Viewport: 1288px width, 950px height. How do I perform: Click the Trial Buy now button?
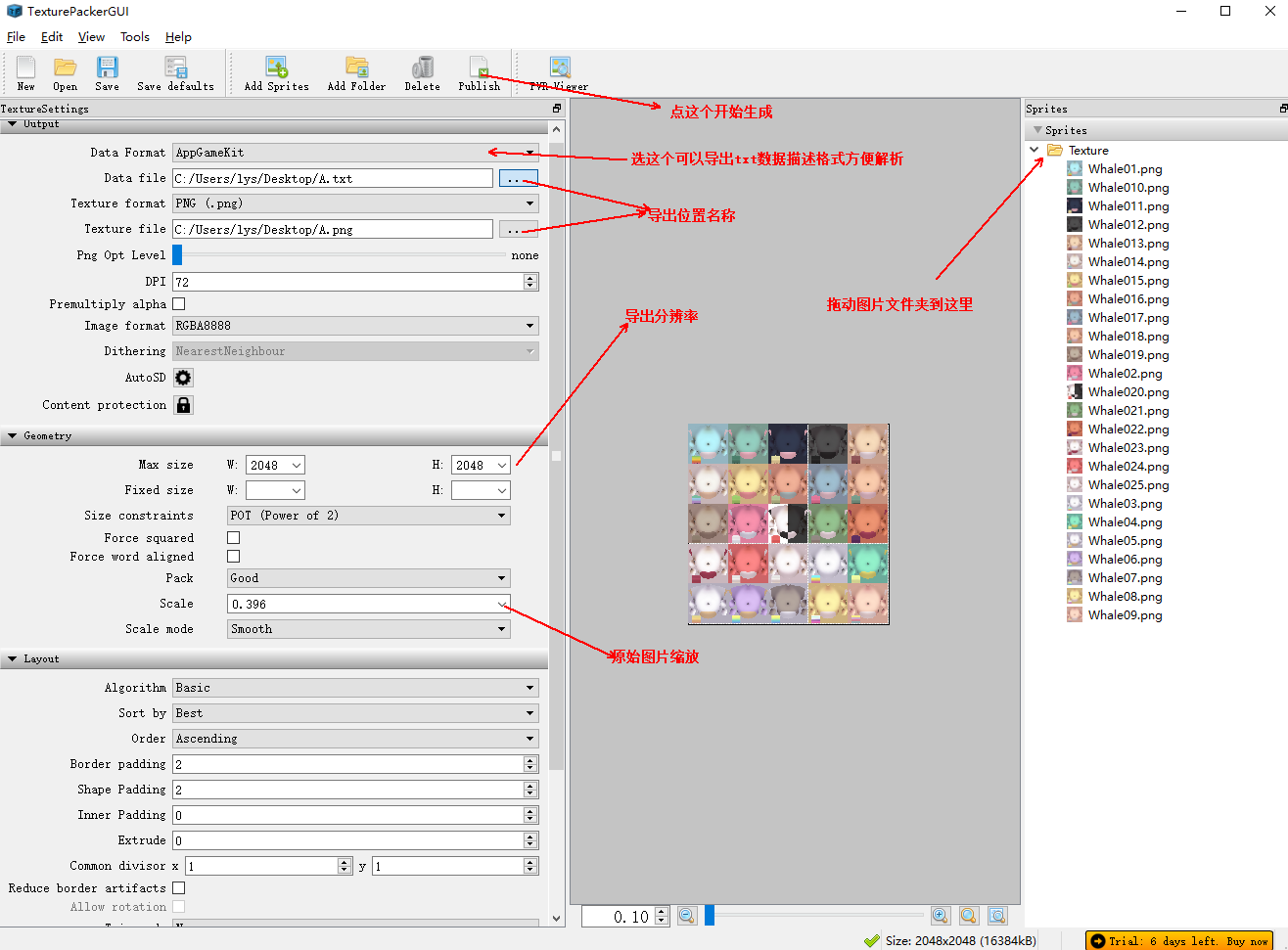pyautogui.click(x=1179, y=940)
